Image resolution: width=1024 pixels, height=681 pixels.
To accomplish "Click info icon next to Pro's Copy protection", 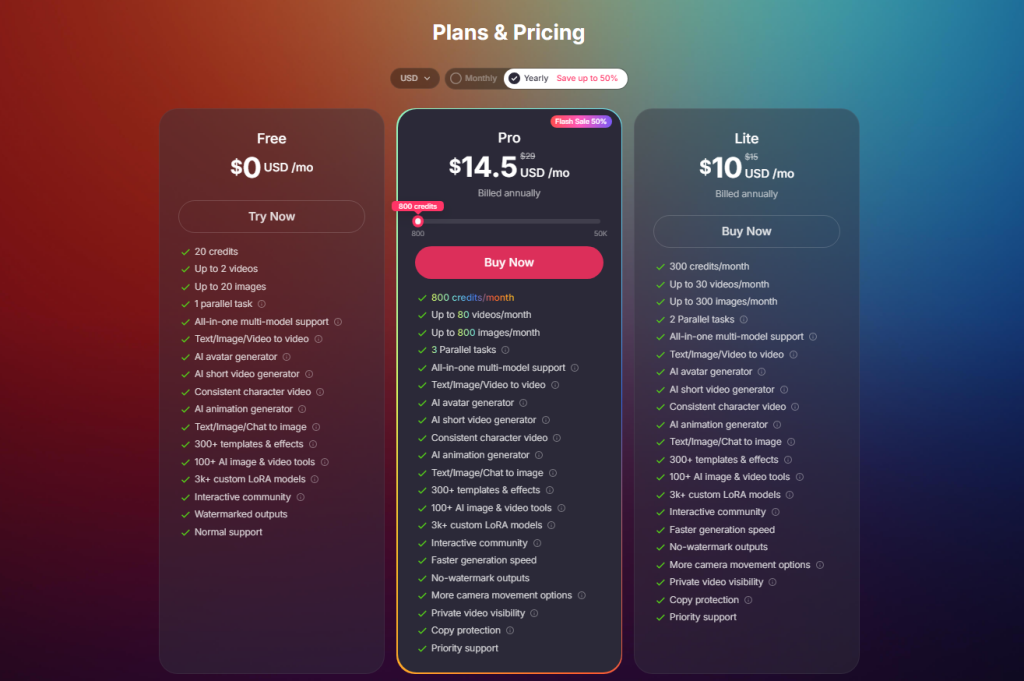I will (x=510, y=631).
